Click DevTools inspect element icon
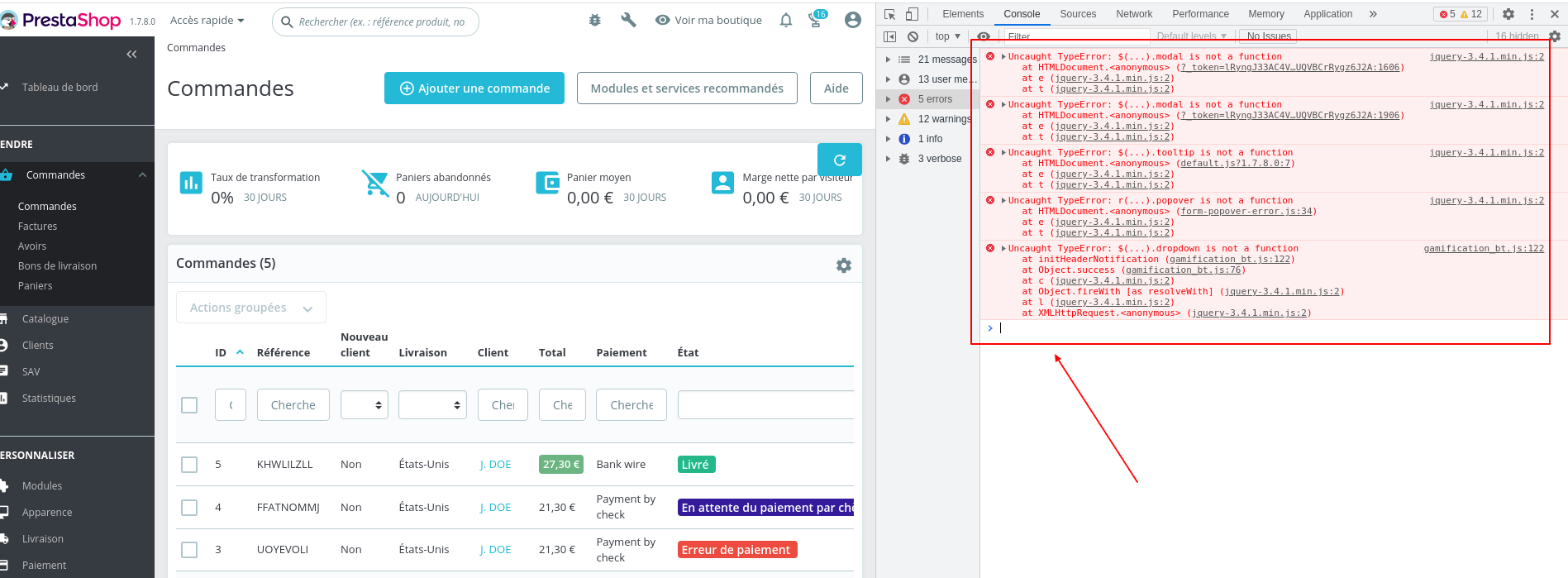This screenshot has height=578, width=1568. (x=890, y=14)
